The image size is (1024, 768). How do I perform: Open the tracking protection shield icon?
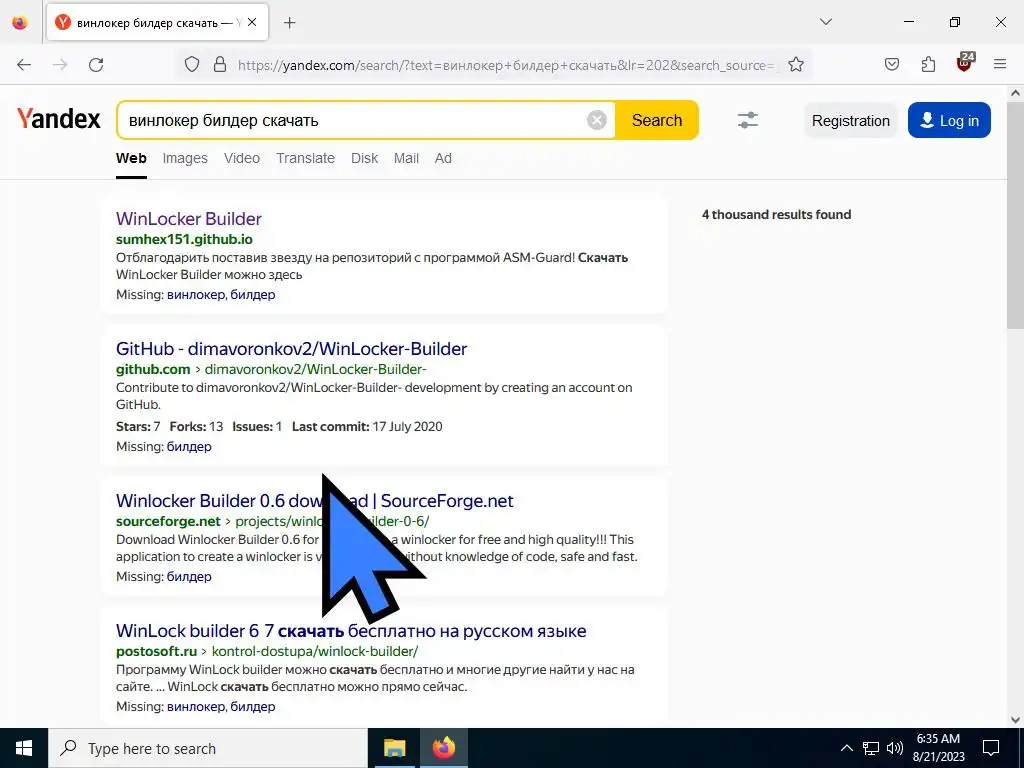tap(191, 65)
